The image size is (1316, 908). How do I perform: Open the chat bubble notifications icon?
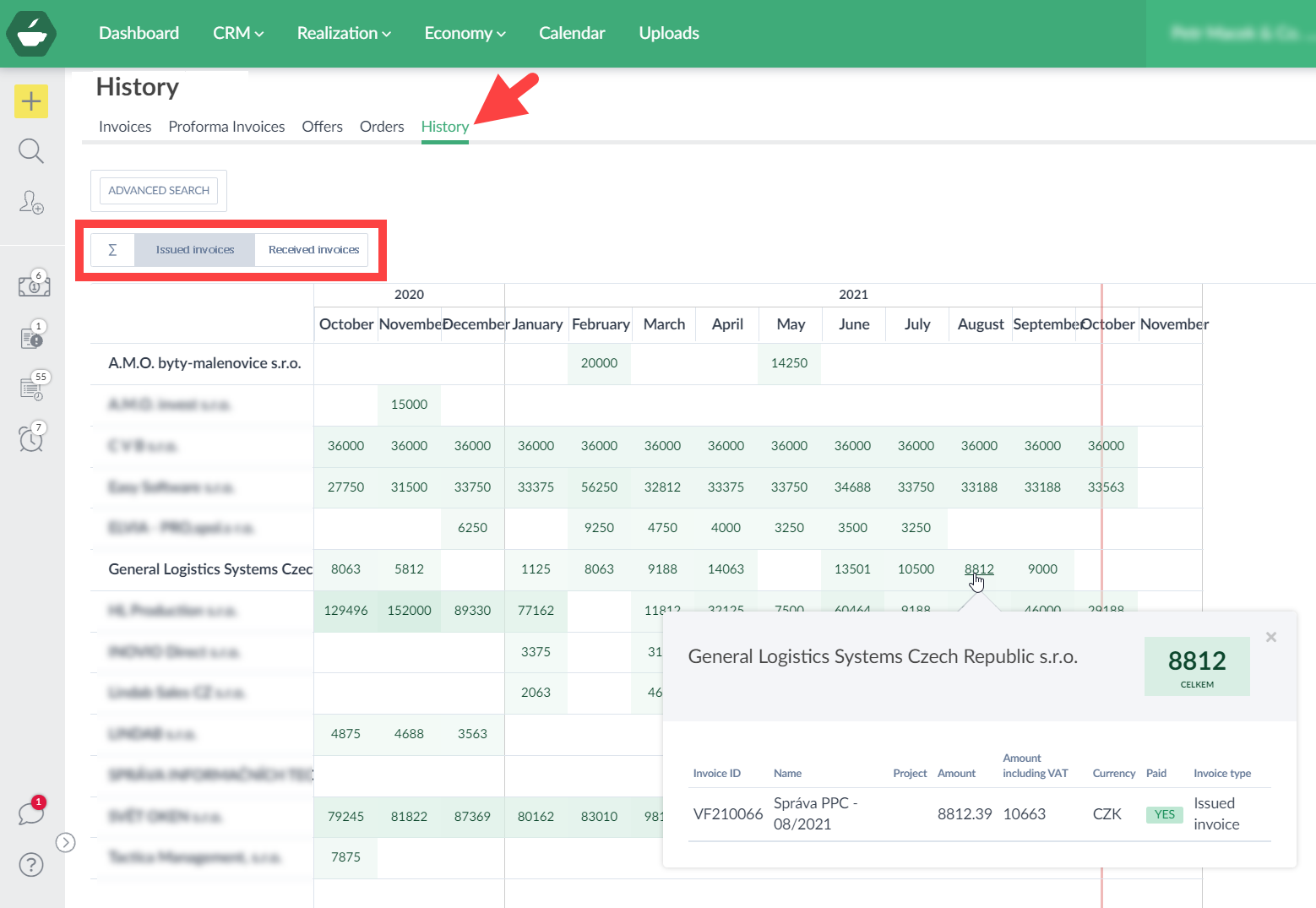32,812
